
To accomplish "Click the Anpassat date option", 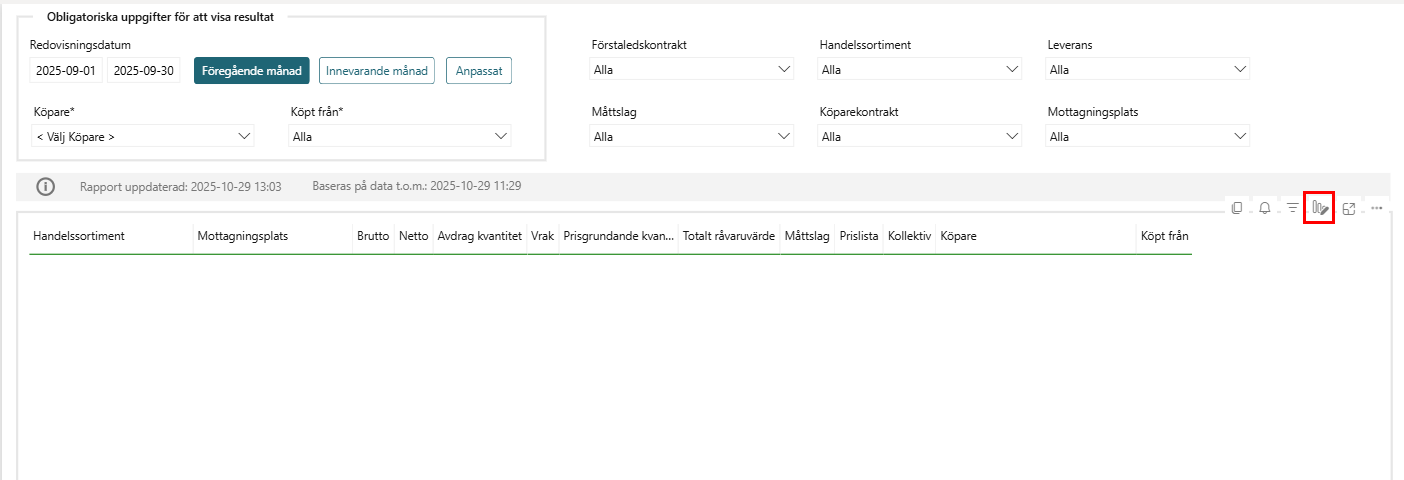I will [x=478, y=71].
